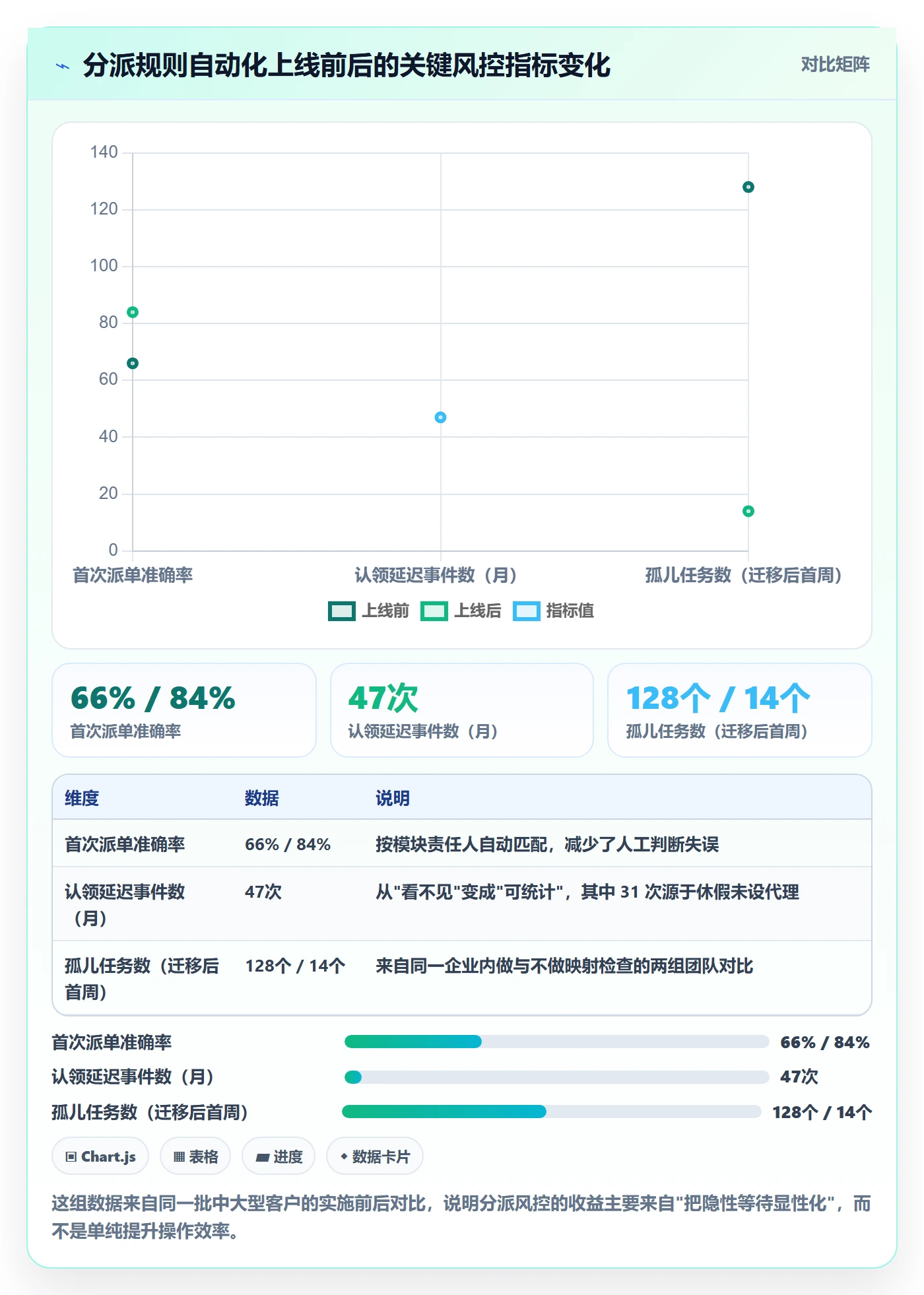Click the chart data point at value 84
The image size is (924, 1295).
tap(133, 312)
